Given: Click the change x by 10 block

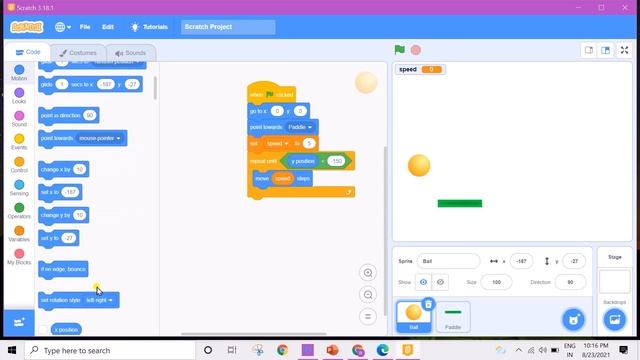Looking at the screenshot, I should tap(63, 169).
